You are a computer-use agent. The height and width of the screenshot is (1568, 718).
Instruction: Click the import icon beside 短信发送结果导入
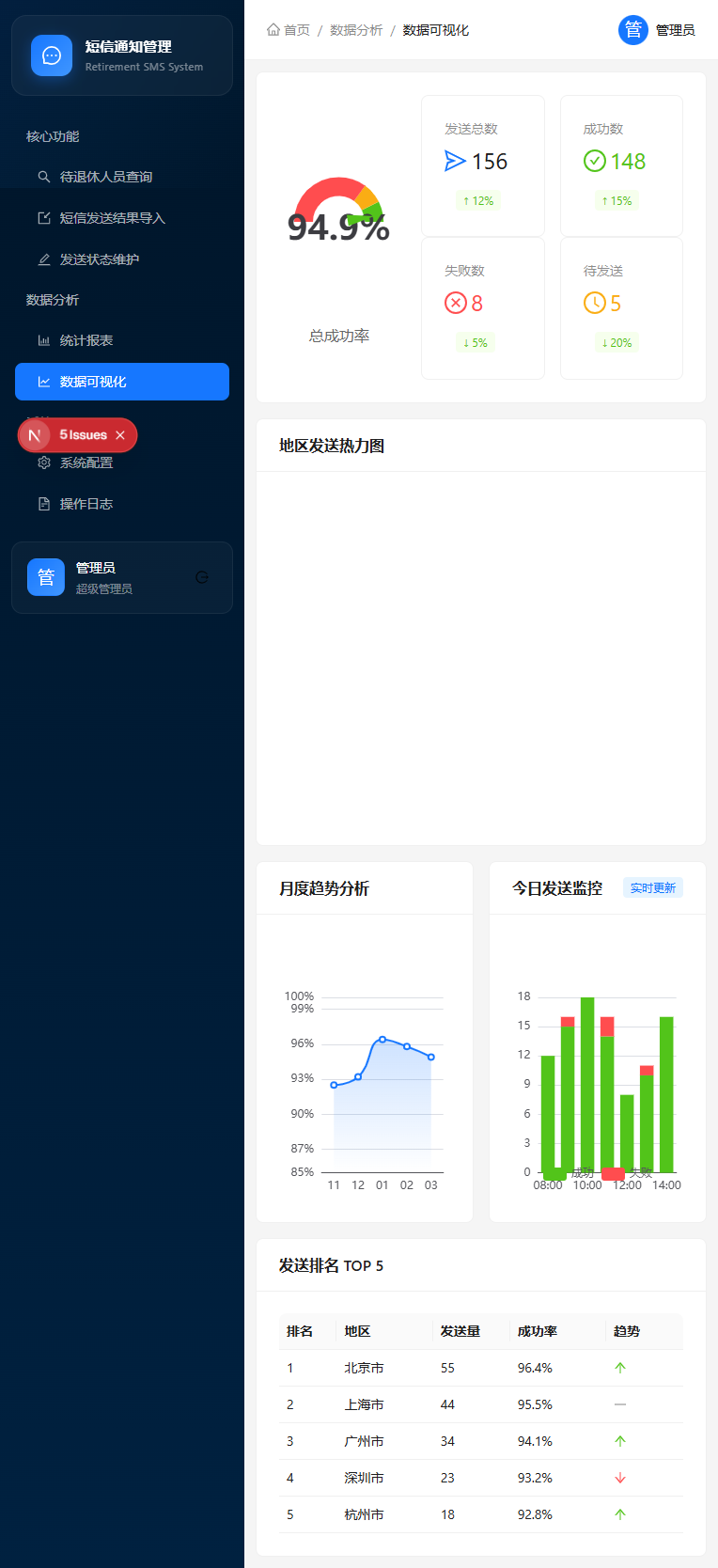point(44,218)
